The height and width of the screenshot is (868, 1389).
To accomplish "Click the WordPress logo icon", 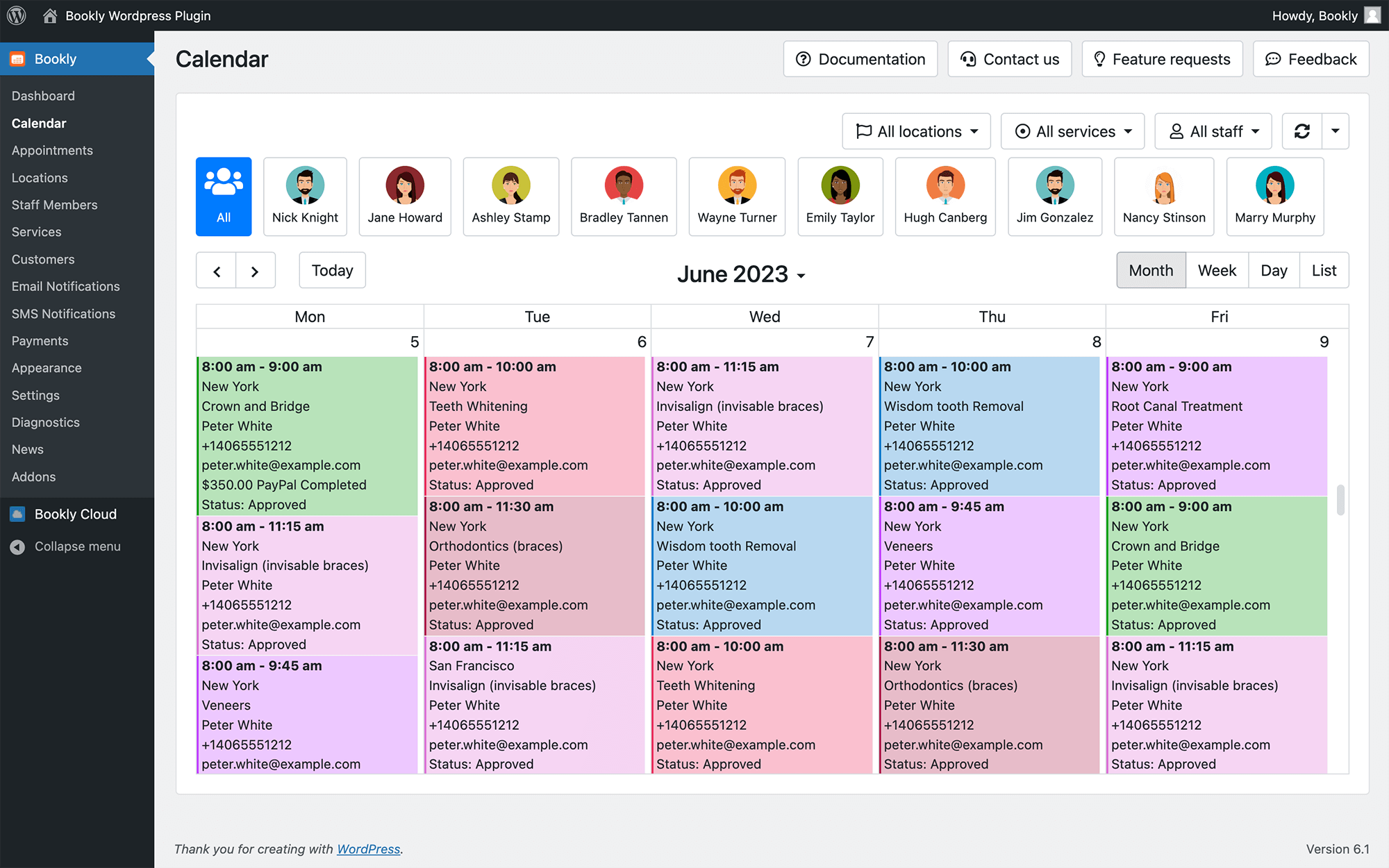I will click(x=17, y=15).
